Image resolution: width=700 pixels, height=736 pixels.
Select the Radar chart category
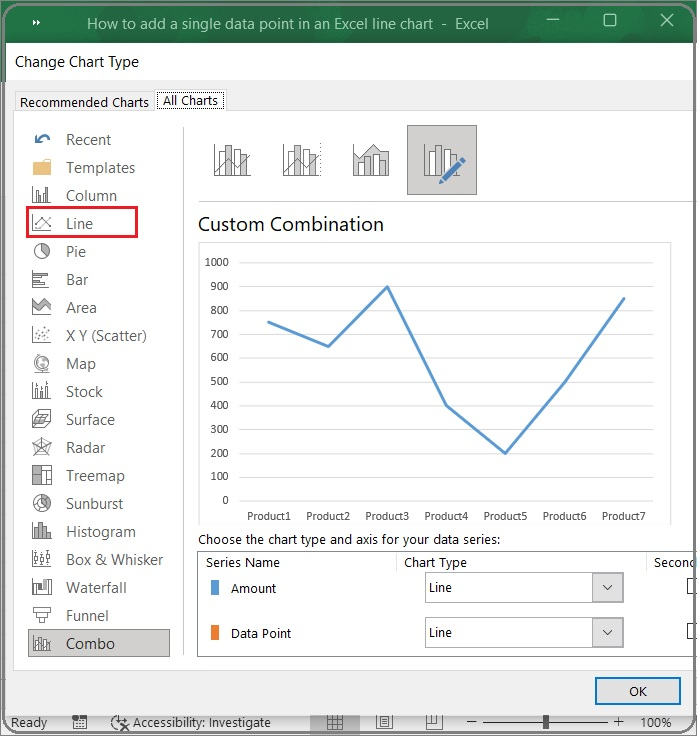pos(68,447)
